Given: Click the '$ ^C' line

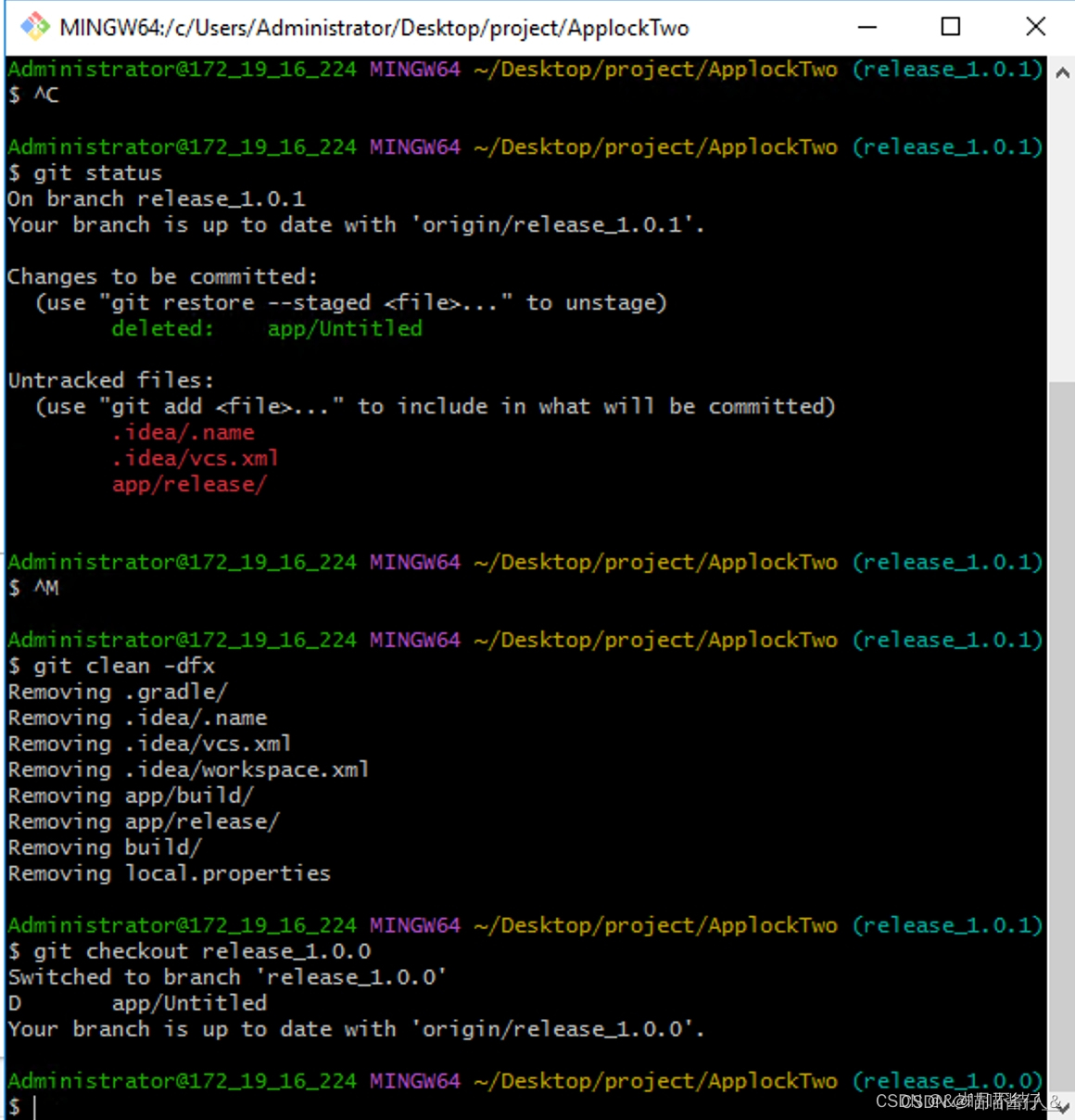Looking at the screenshot, I should click(33, 95).
